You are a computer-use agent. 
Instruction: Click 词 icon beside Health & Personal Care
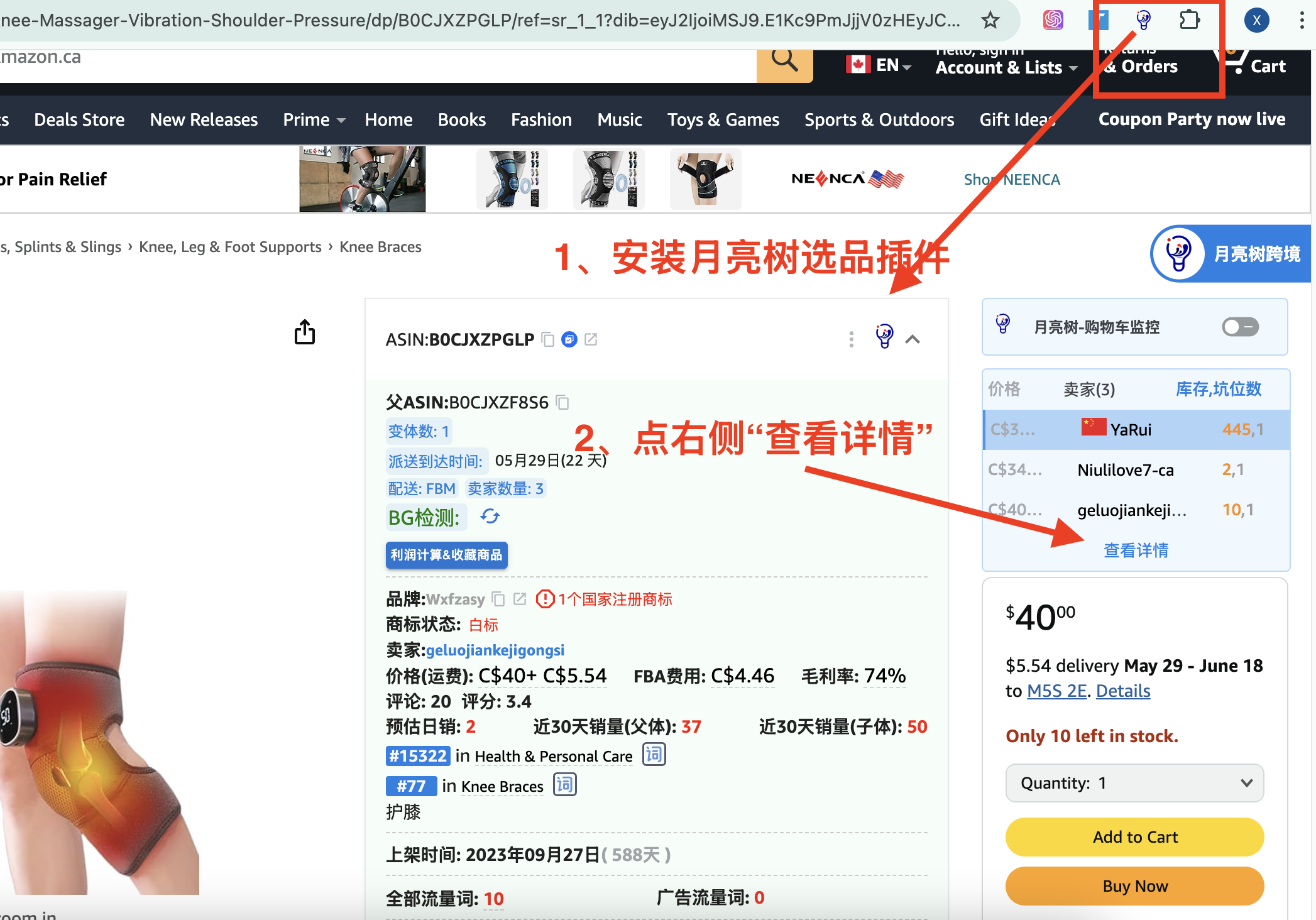click(654, 754)
